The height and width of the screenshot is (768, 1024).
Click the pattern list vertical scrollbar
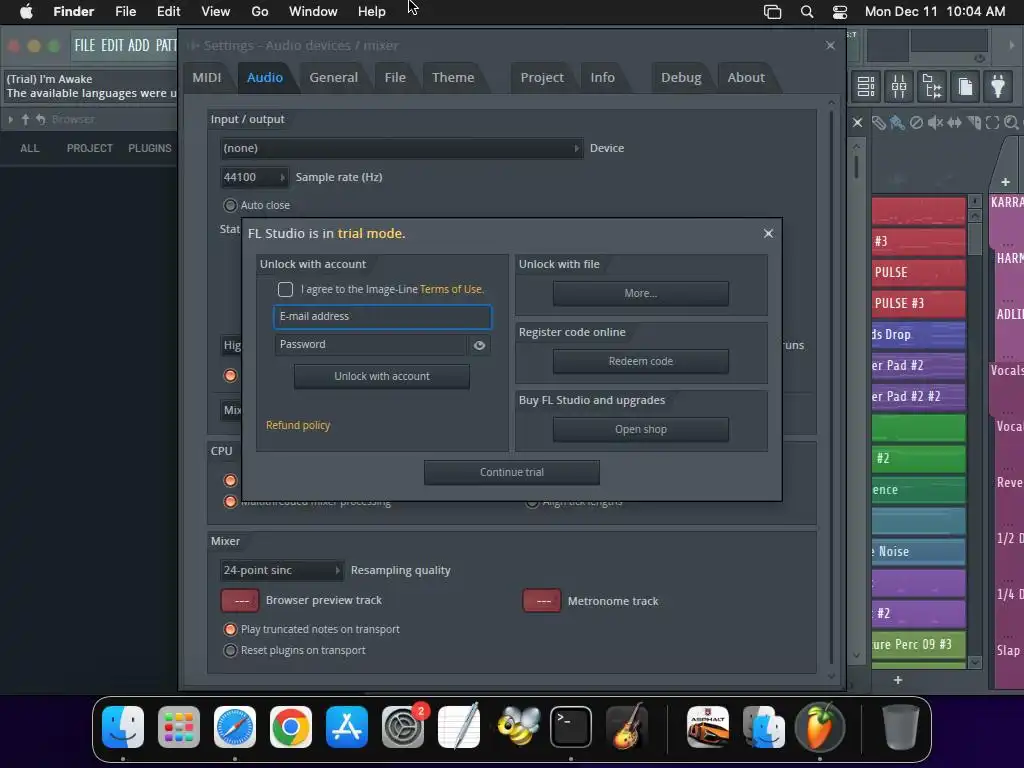[x=975, y=240]
